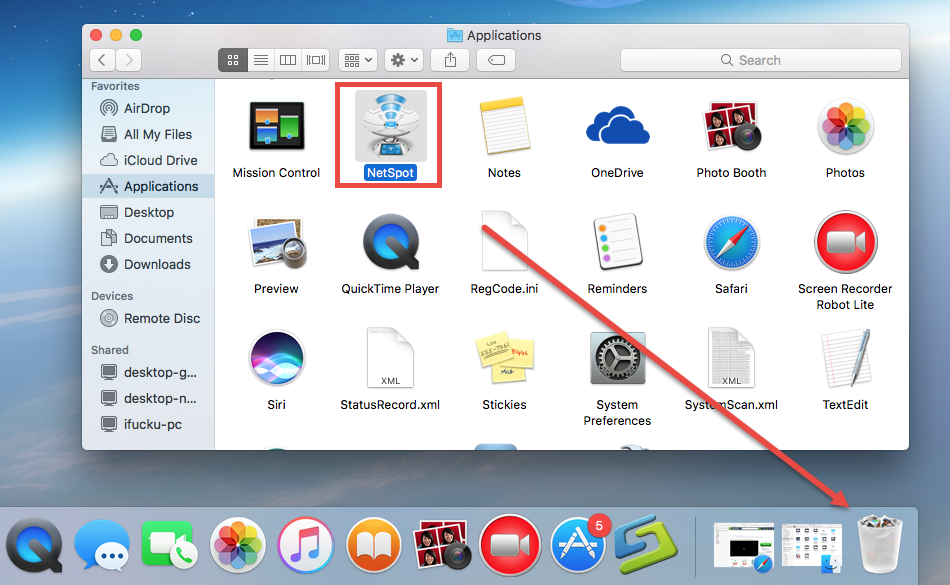Viewport: 950px width, 585px height.
Task: Open Mission Control
Action: tap(276, 126)
